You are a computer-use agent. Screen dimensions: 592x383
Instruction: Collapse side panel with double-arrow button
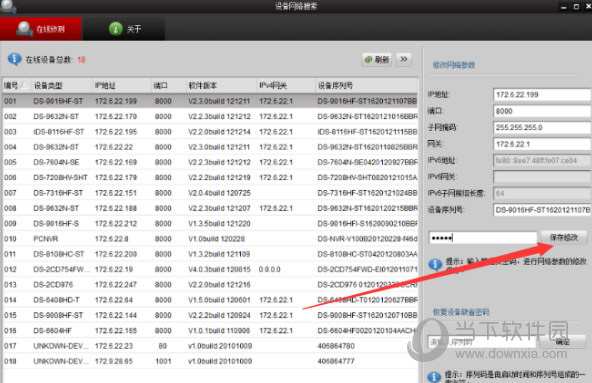pyautogui.click(x=404, y=59)
